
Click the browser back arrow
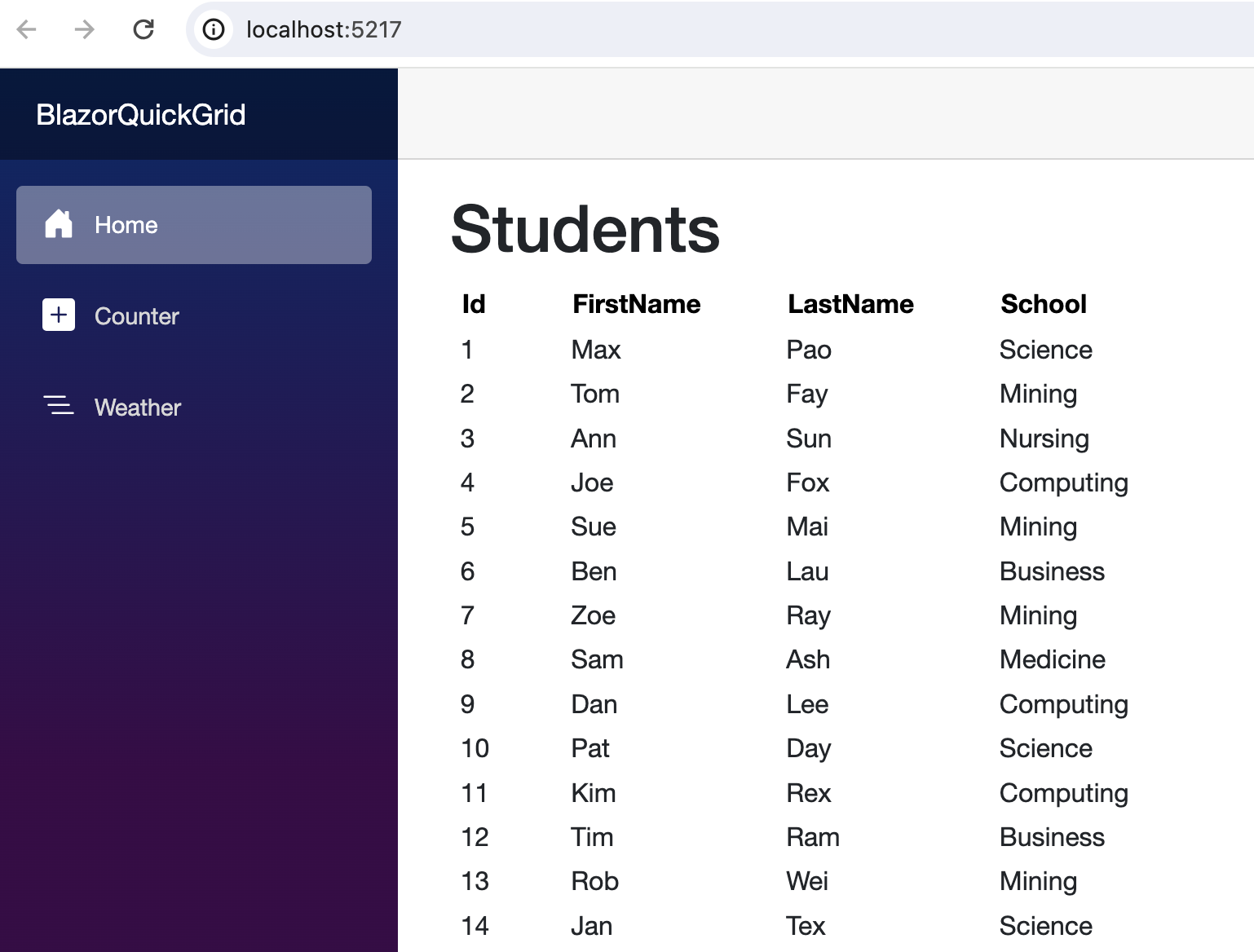[x=27, y=30]
